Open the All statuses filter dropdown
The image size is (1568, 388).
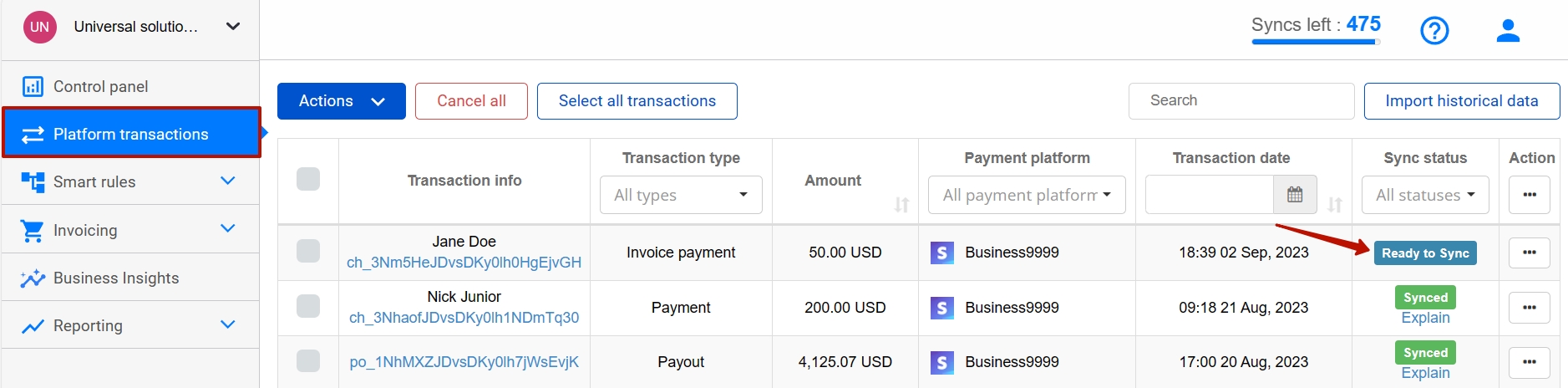[x=1425, y=195]
